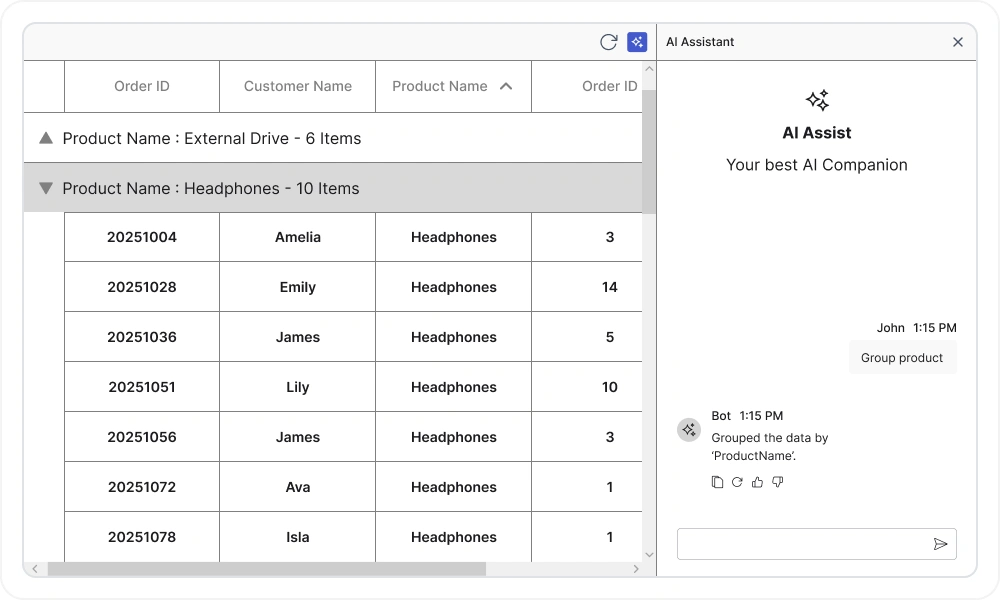This screenshot has width=1000, height=600.
Task: Click the AI Assist sparkle logo
Action: pyautogui.click(x=817, y=100)
